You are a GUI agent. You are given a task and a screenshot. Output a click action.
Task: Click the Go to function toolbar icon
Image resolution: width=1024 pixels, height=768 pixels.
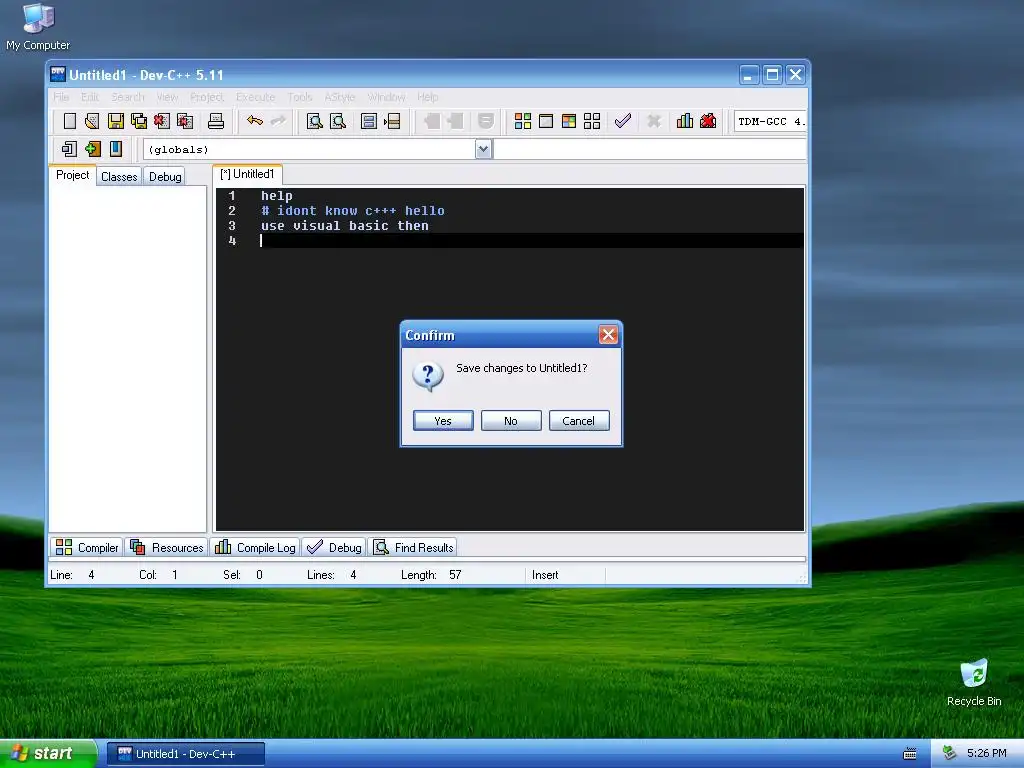coord(369,121)
